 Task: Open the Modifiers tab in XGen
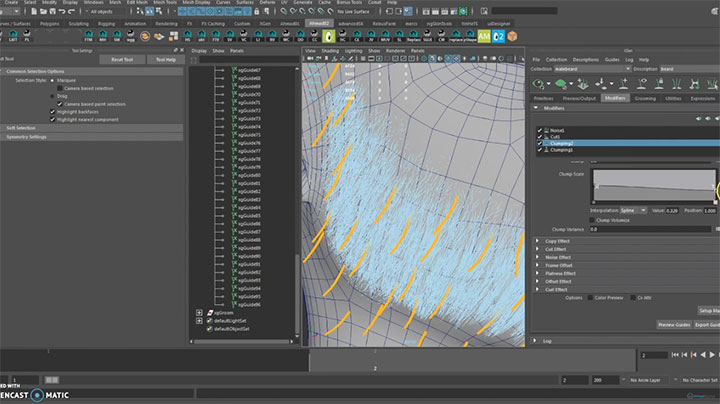click(615, 98)
